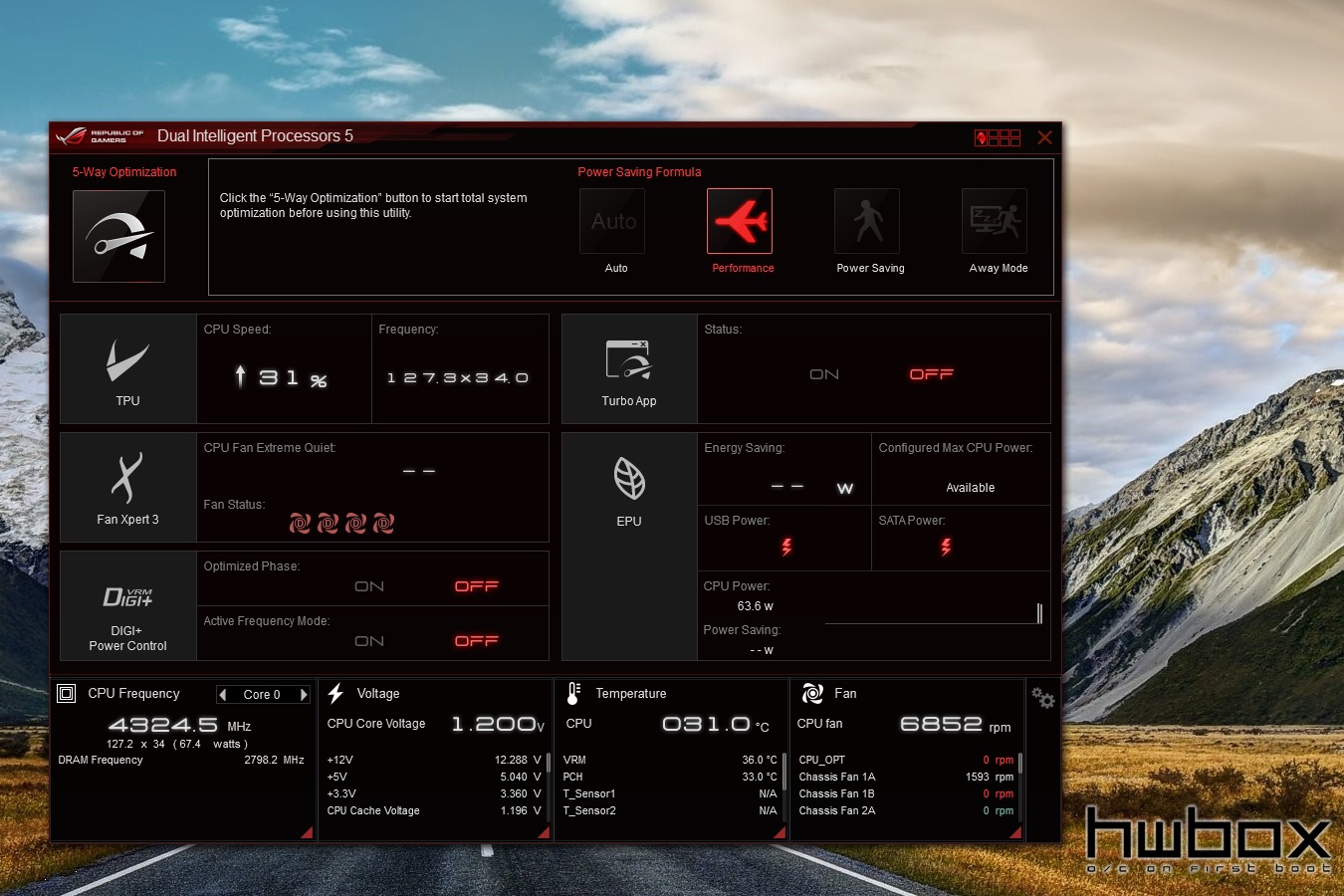Click the Power Saving Formula heading
Viewport: 1344px width, 896px height.
(x=639, y=172)
